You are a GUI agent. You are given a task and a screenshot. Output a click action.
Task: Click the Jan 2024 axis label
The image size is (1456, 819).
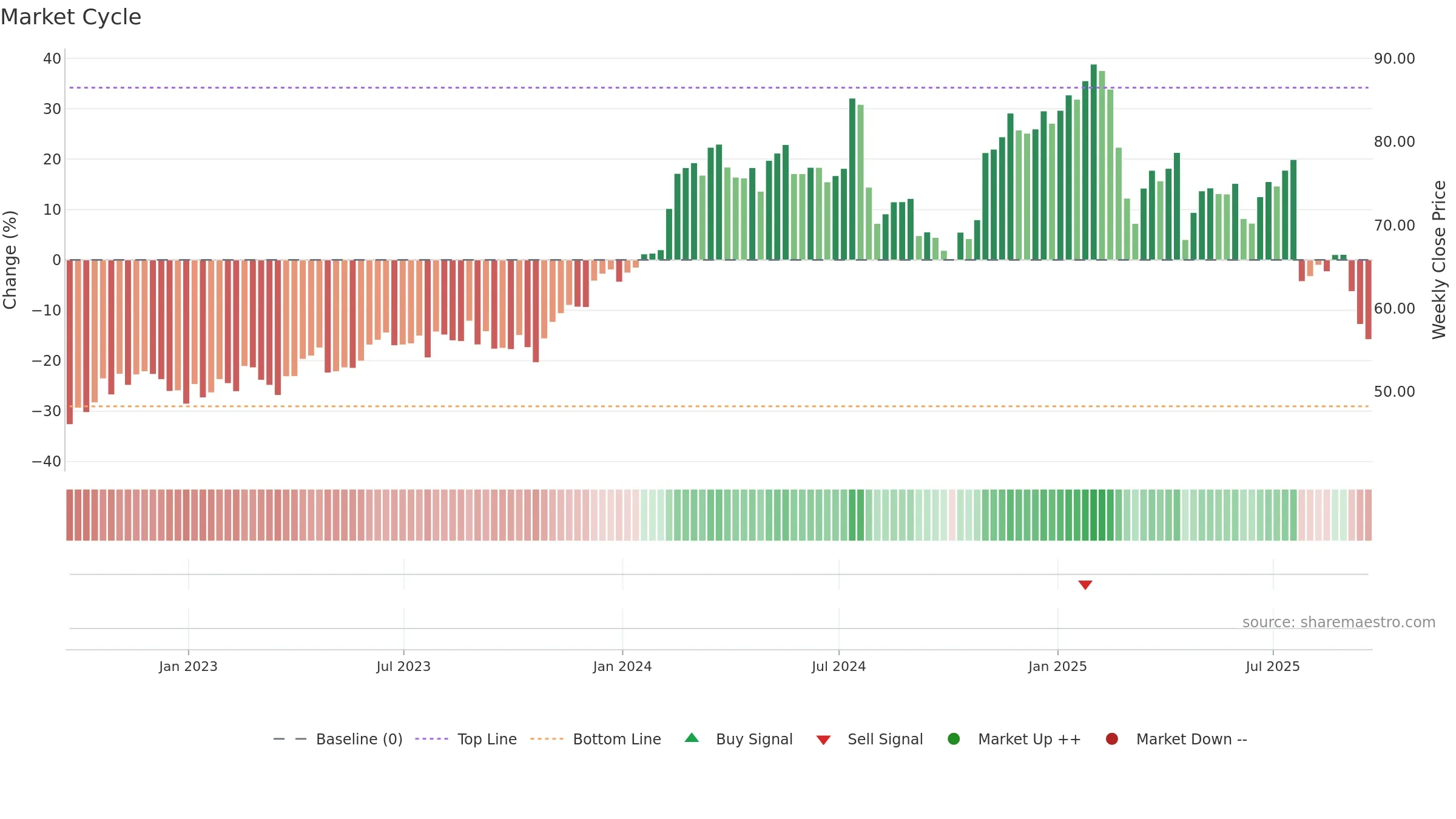(622, 666)
